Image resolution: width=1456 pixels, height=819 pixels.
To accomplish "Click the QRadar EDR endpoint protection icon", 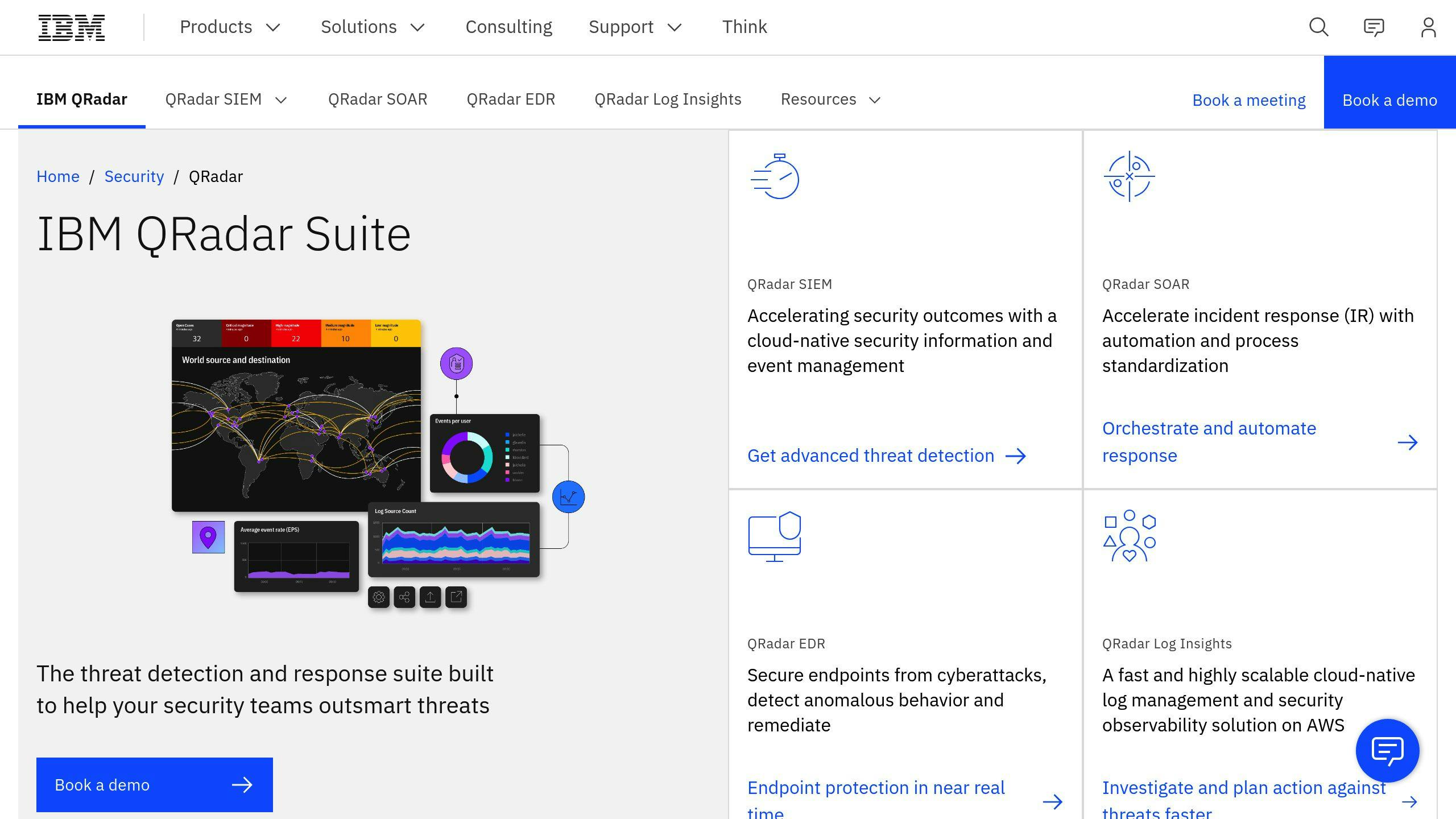I will [x=775, y=536].
